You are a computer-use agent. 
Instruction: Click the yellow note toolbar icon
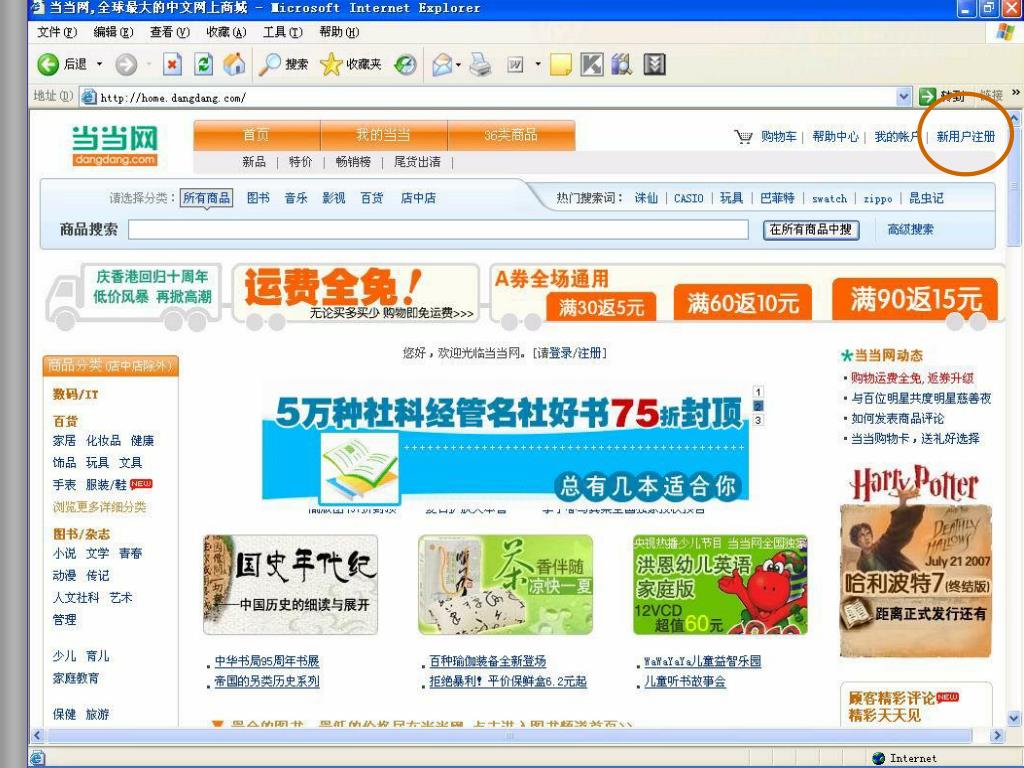coord(560,64)
